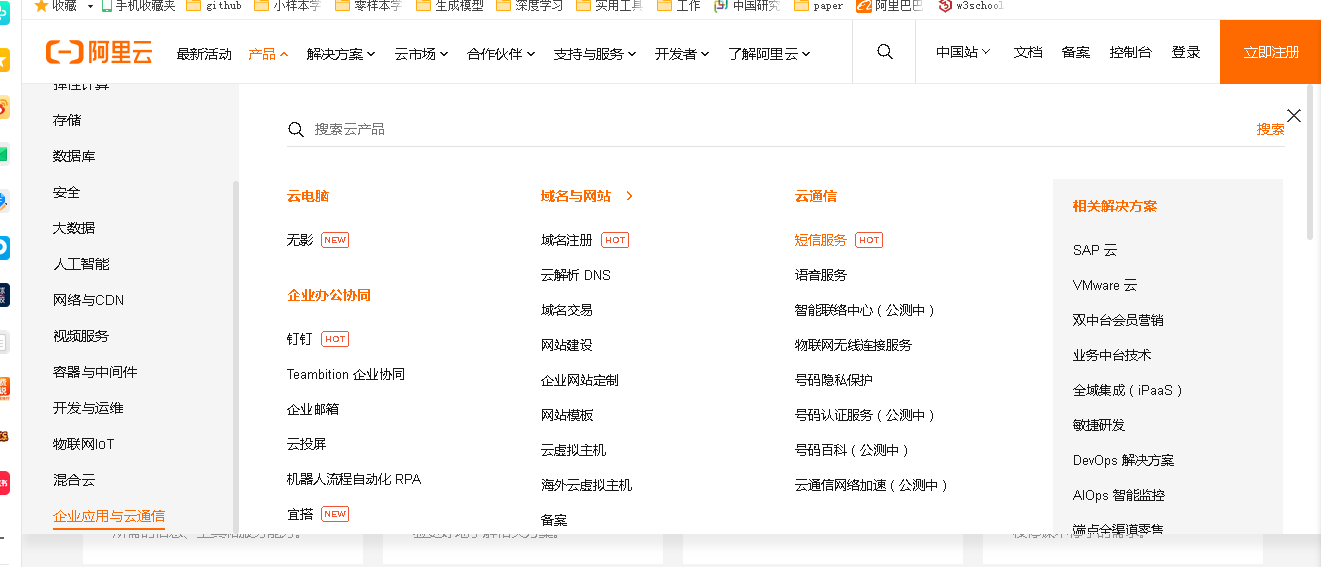Expand the 合作伙伴 dropdown

point(501,53)
